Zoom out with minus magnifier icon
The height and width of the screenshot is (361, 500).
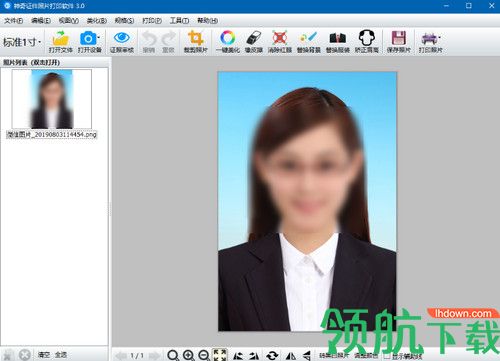(x=204, y=356)
